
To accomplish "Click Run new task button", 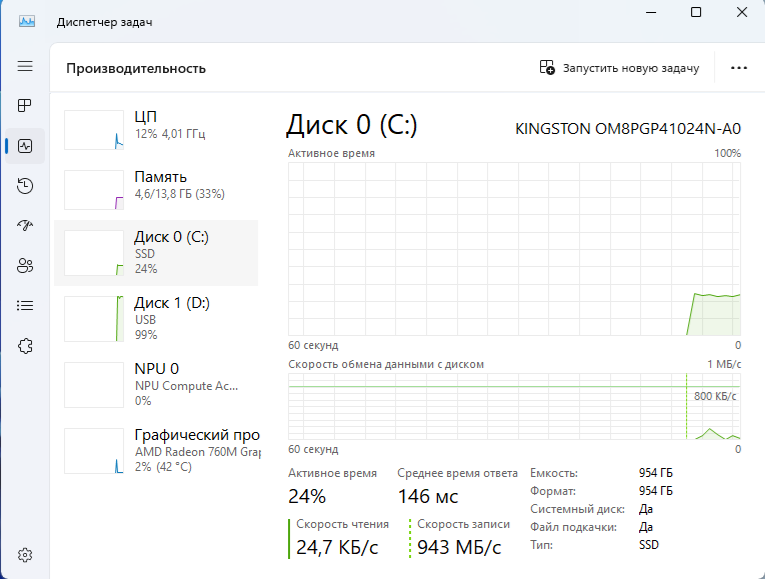I will 619,68.
